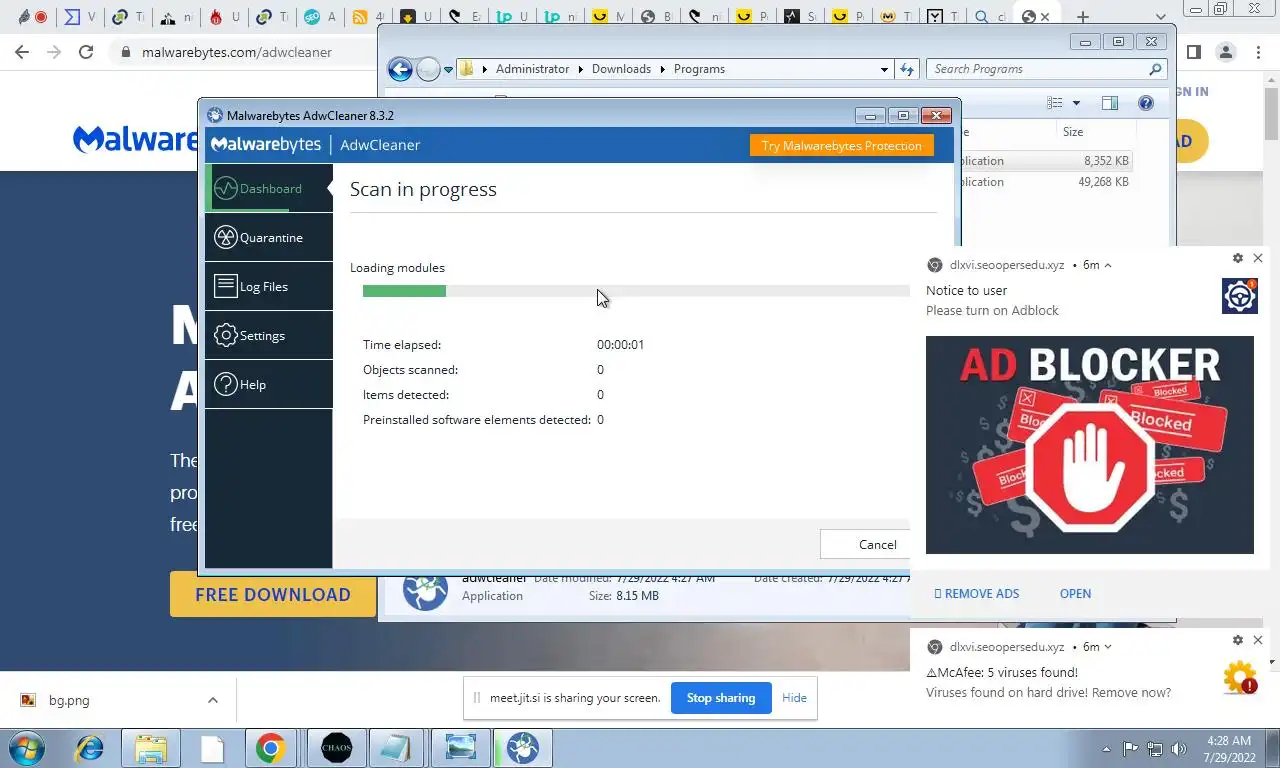Hide the screen sharing bar

click(794, 698)
